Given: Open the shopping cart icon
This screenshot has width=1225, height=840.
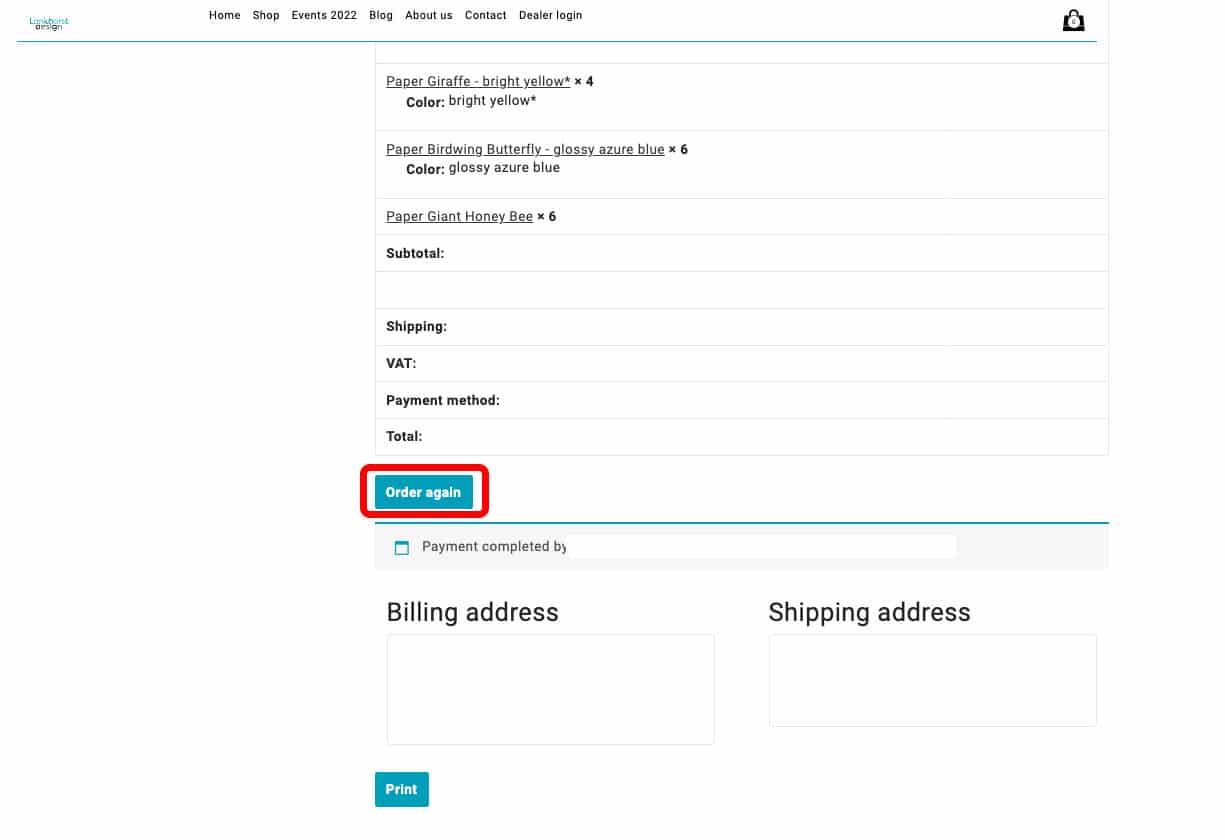Looking at the screenshot, I should pyautogui.click(x=1073, y=21).
